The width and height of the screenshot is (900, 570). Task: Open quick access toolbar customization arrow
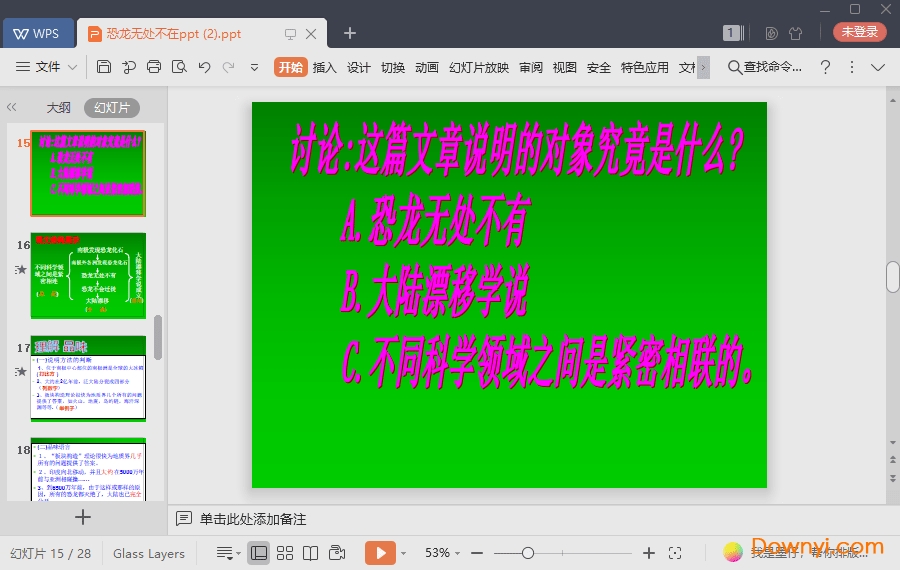[x=254, y=67]
